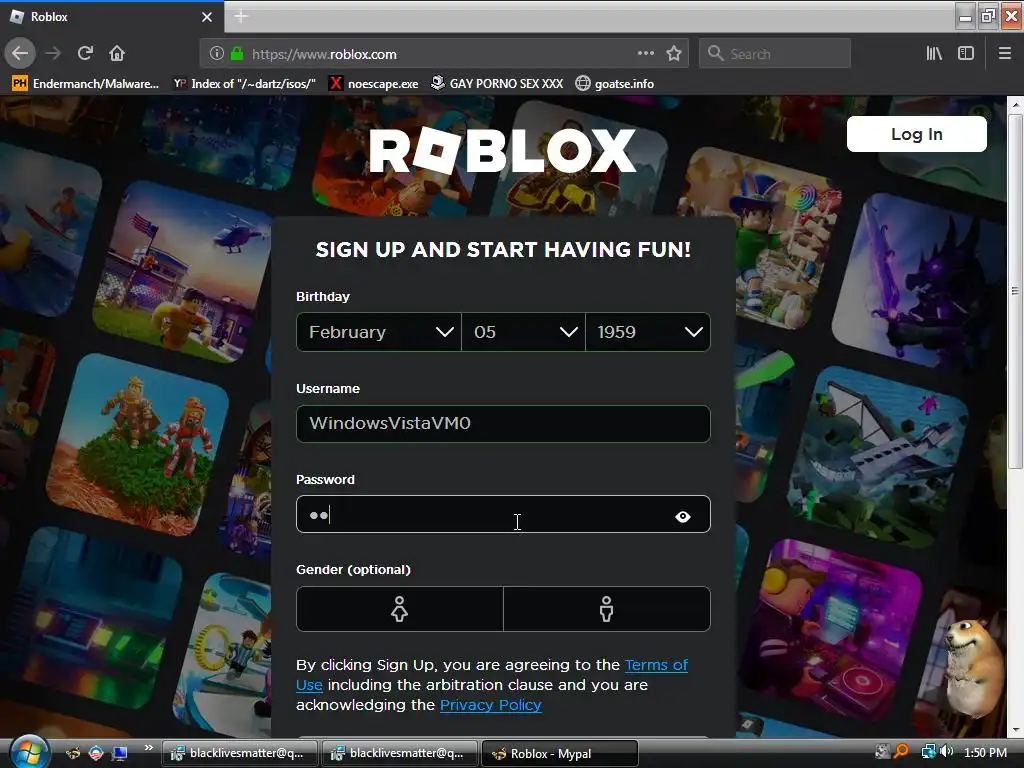Open Endermanch/Malware bookmark
The image size is (1024, 768).
tap(86, 84)
